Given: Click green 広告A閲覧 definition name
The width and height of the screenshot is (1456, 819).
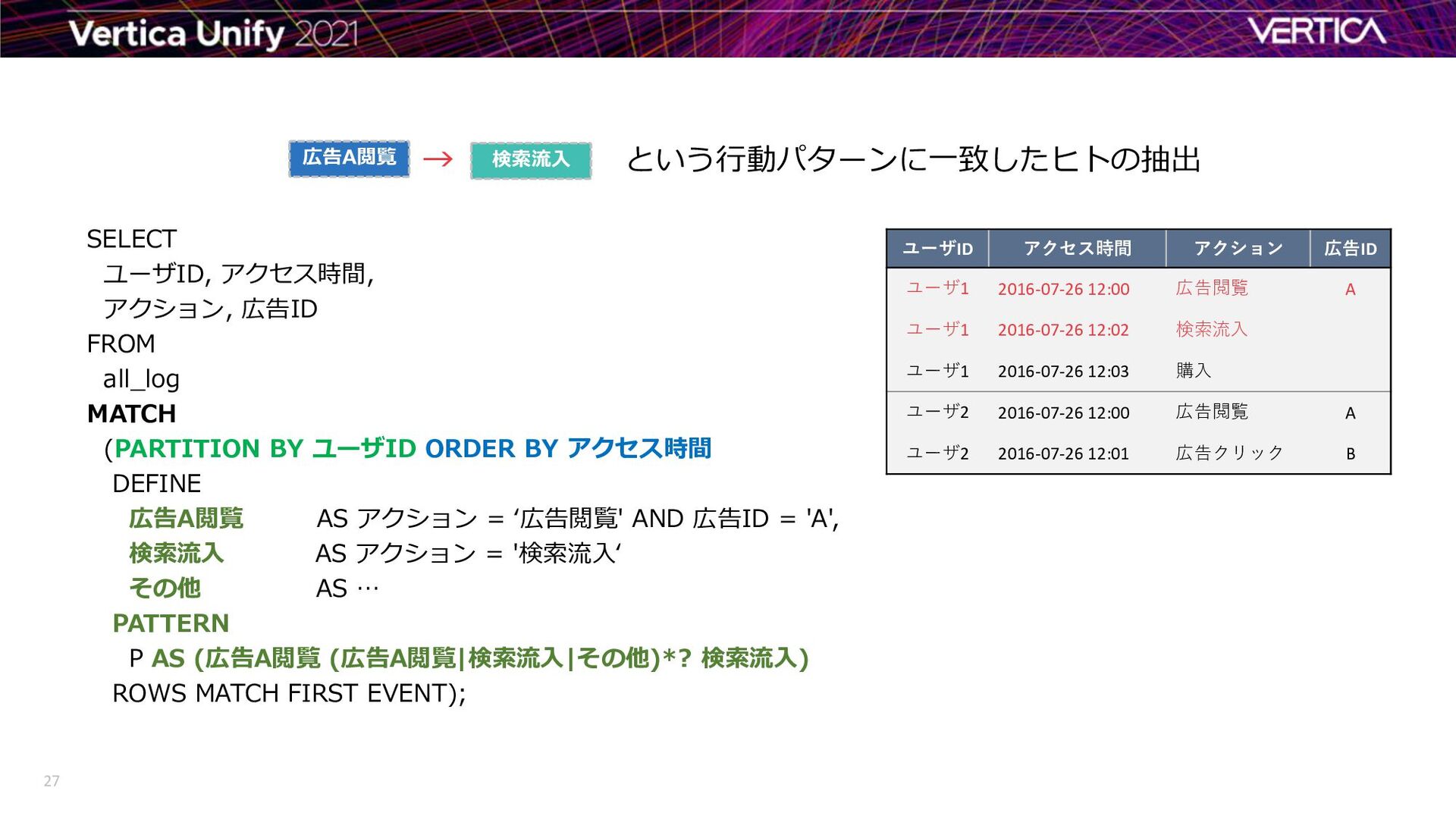Looking at the screenshot, I should (186, 518).
